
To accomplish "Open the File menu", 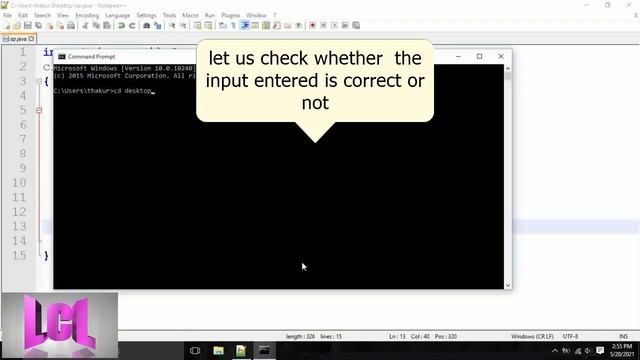I will [x=8, y=16].
